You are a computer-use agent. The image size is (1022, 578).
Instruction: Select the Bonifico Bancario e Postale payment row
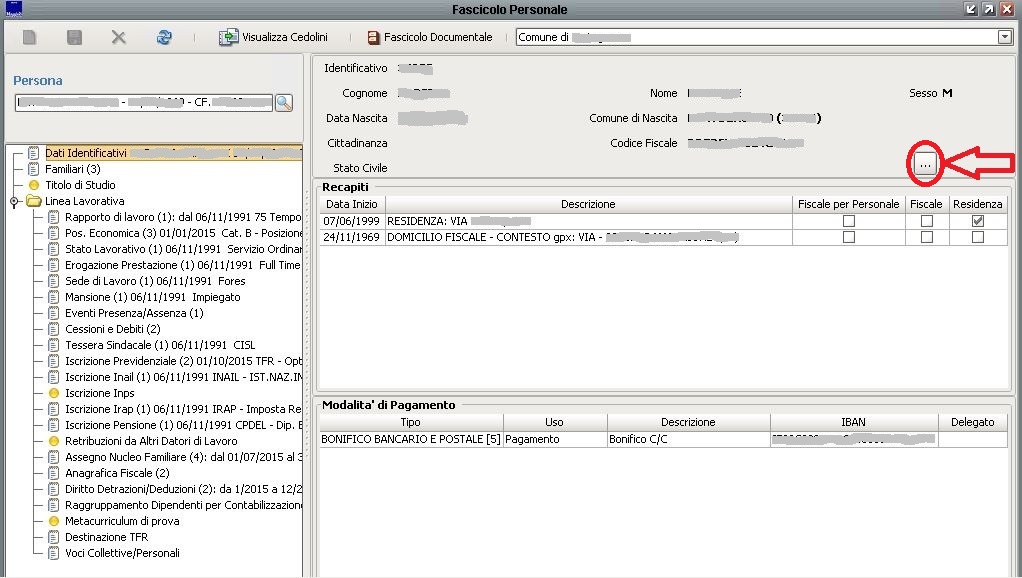pos(410,439)
